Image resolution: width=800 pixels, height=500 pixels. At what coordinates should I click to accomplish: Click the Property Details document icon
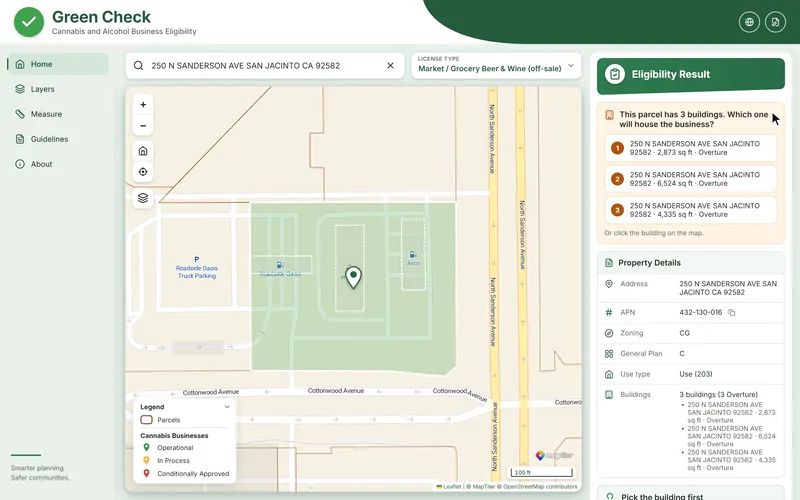click(x=609, y=263)
